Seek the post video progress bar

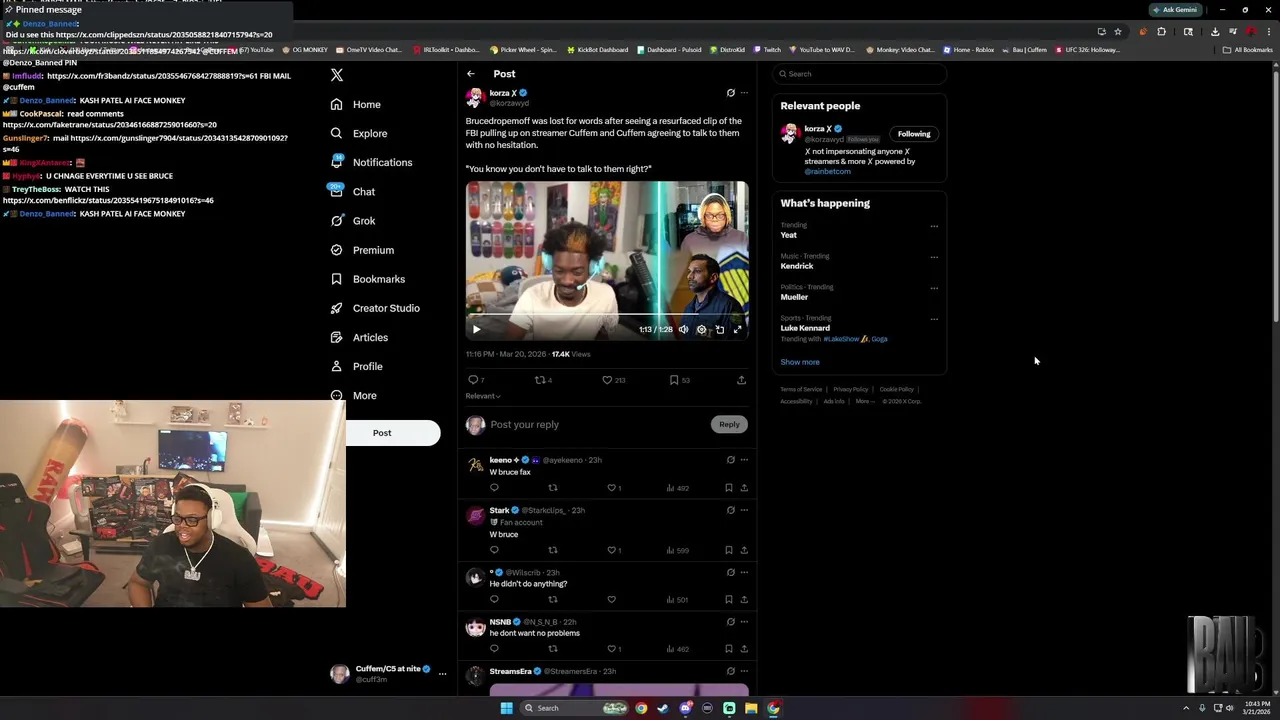[606, 315]
